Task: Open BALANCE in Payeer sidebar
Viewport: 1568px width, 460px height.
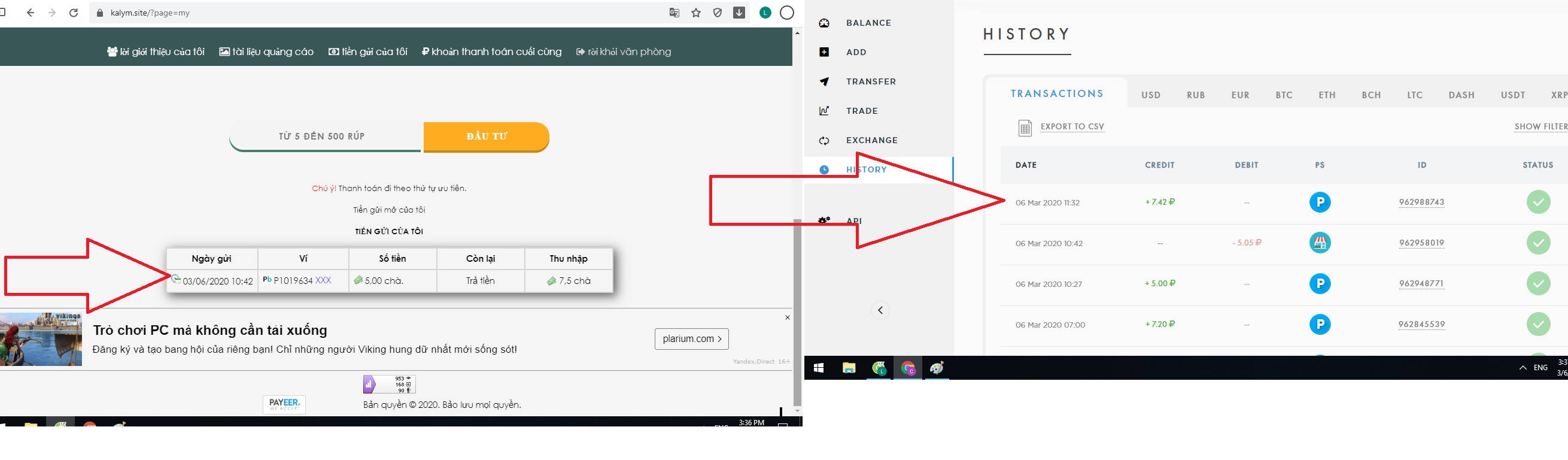Action: click(x=868, y=23)
